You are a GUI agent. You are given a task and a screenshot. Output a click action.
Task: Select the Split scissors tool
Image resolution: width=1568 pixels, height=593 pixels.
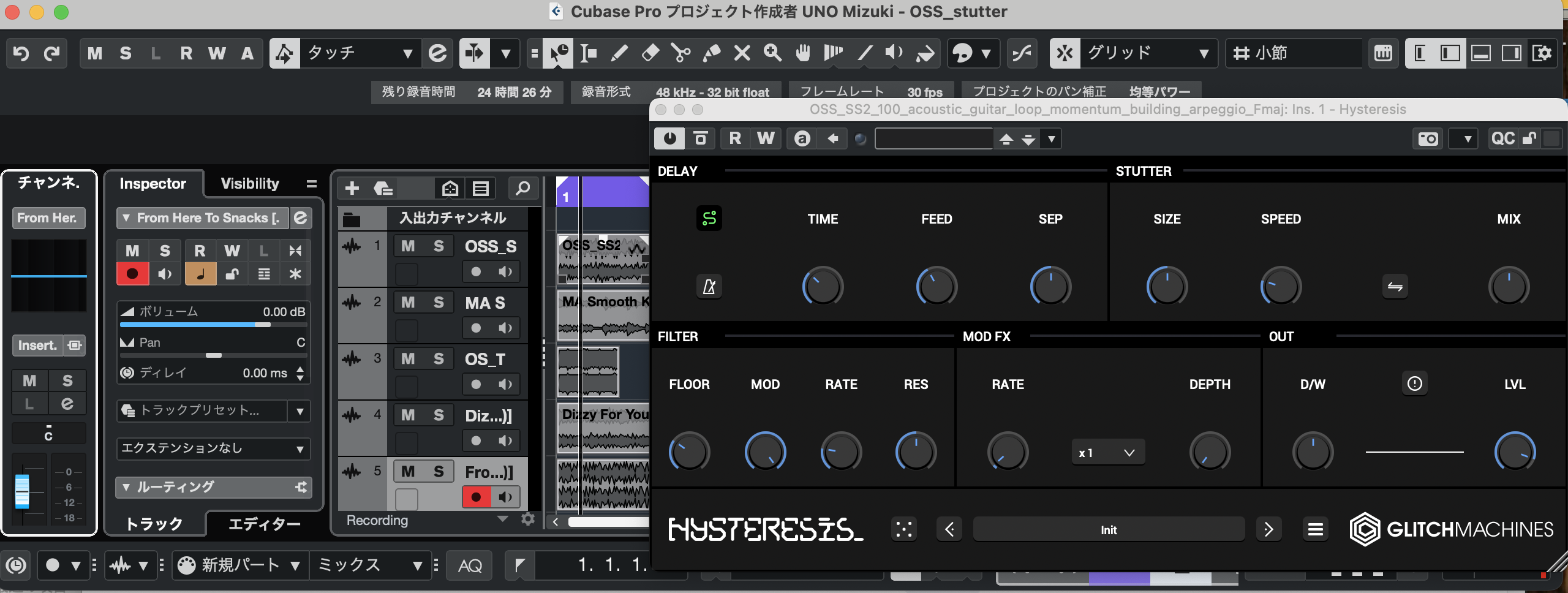point(680,53)
